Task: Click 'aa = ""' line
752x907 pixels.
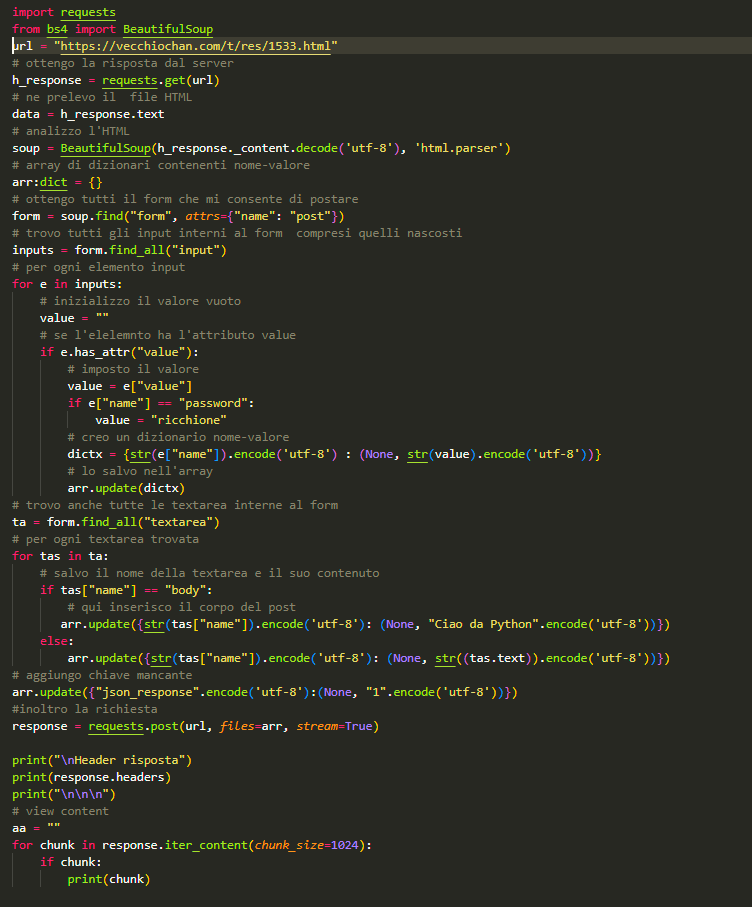Action: (36, 828)
